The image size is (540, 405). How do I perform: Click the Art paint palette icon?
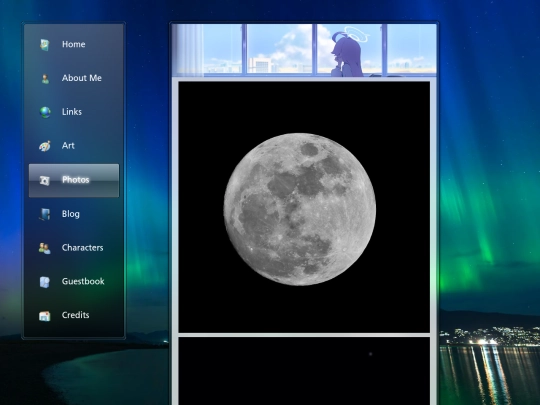pos(45,146)
